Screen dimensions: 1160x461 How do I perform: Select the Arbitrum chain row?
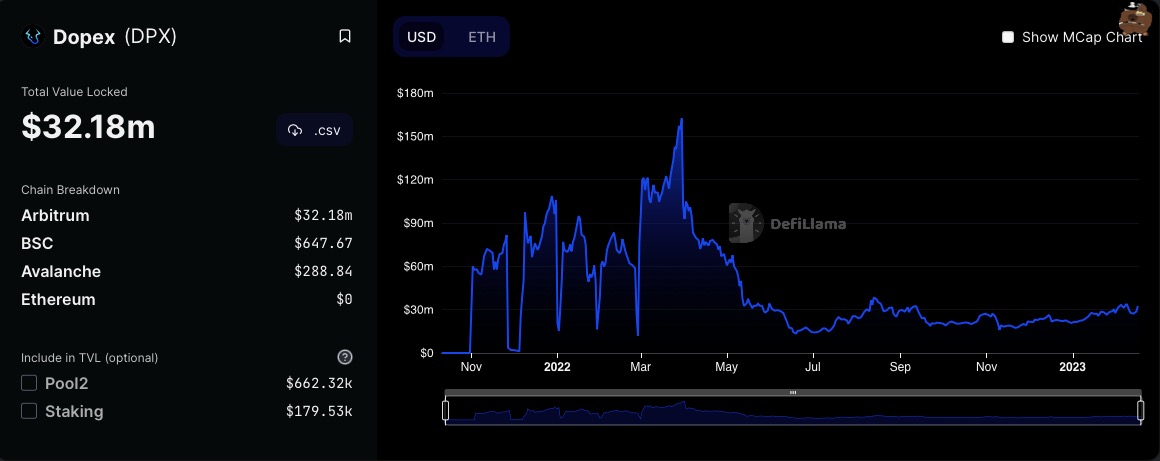pyautogui.click(x=186, y=215)
